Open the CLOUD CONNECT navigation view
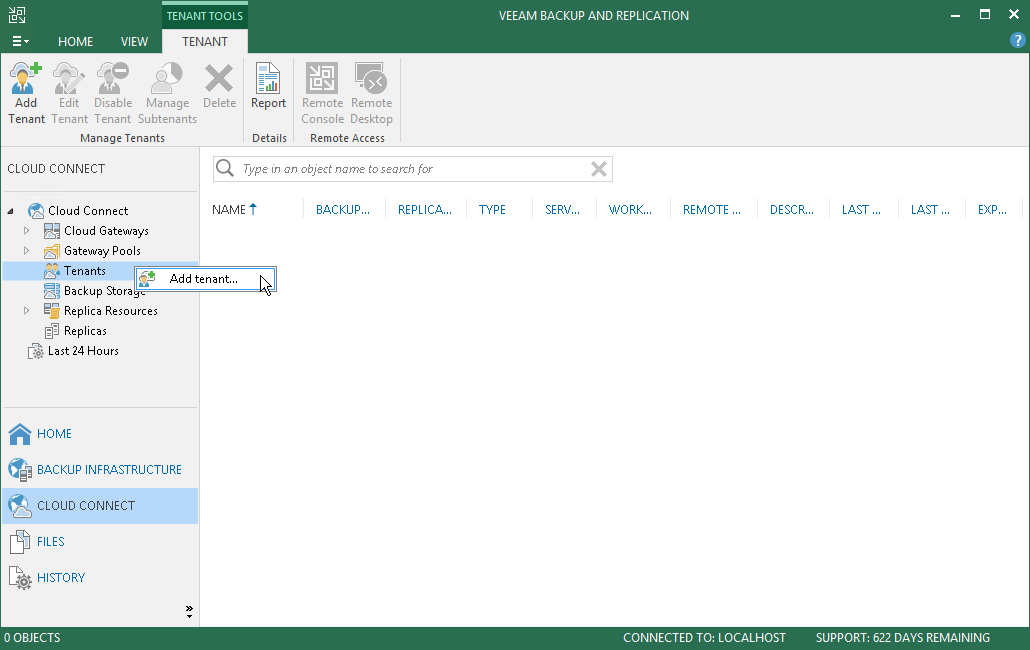This screenshot has height=650, width=1030. tap(100, 506)
